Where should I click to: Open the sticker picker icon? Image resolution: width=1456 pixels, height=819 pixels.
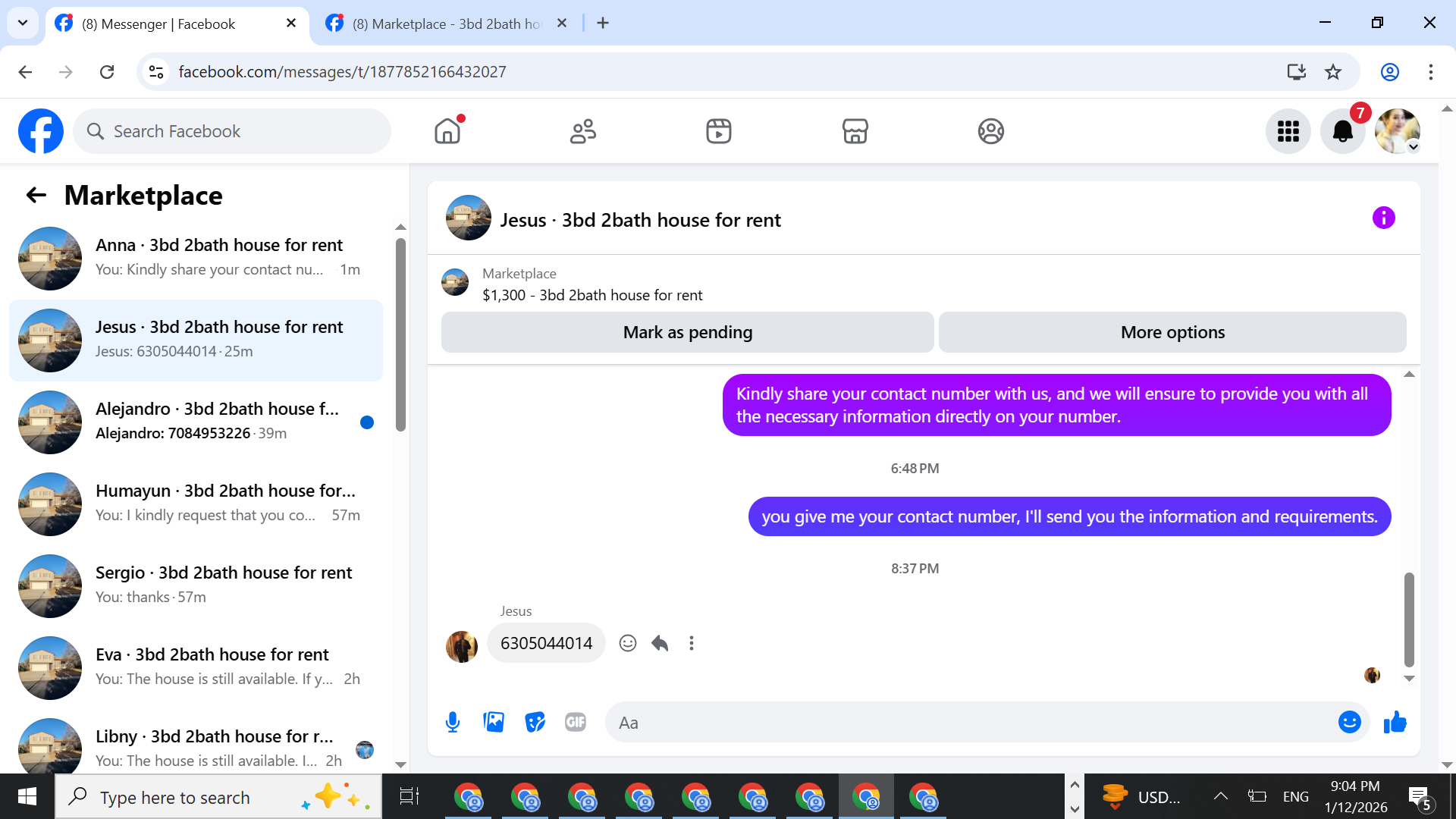click(535, 723)
